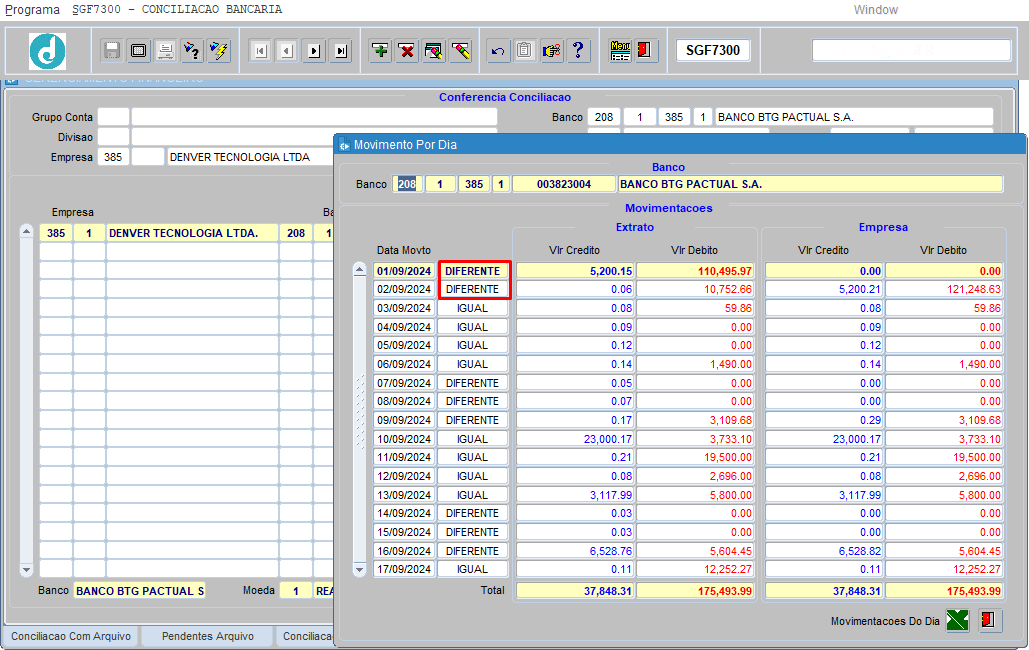Open the Menu icon in toolbar
This screenshot has width=1029, height=650.
coord(620,51)
